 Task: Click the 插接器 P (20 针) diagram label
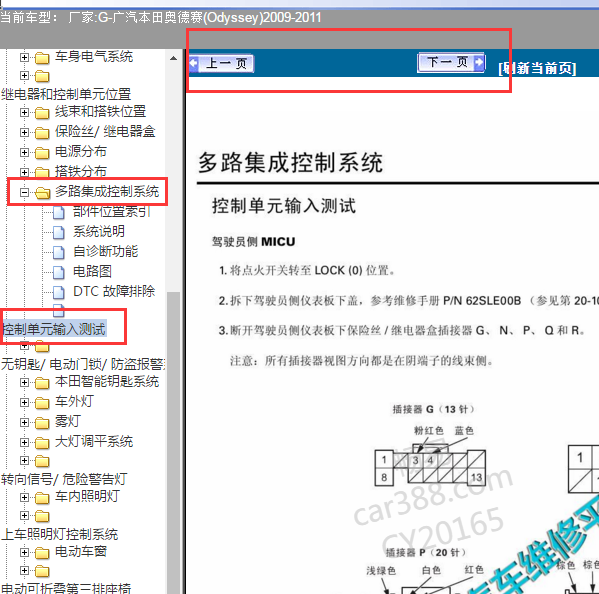tap(426, 552)
